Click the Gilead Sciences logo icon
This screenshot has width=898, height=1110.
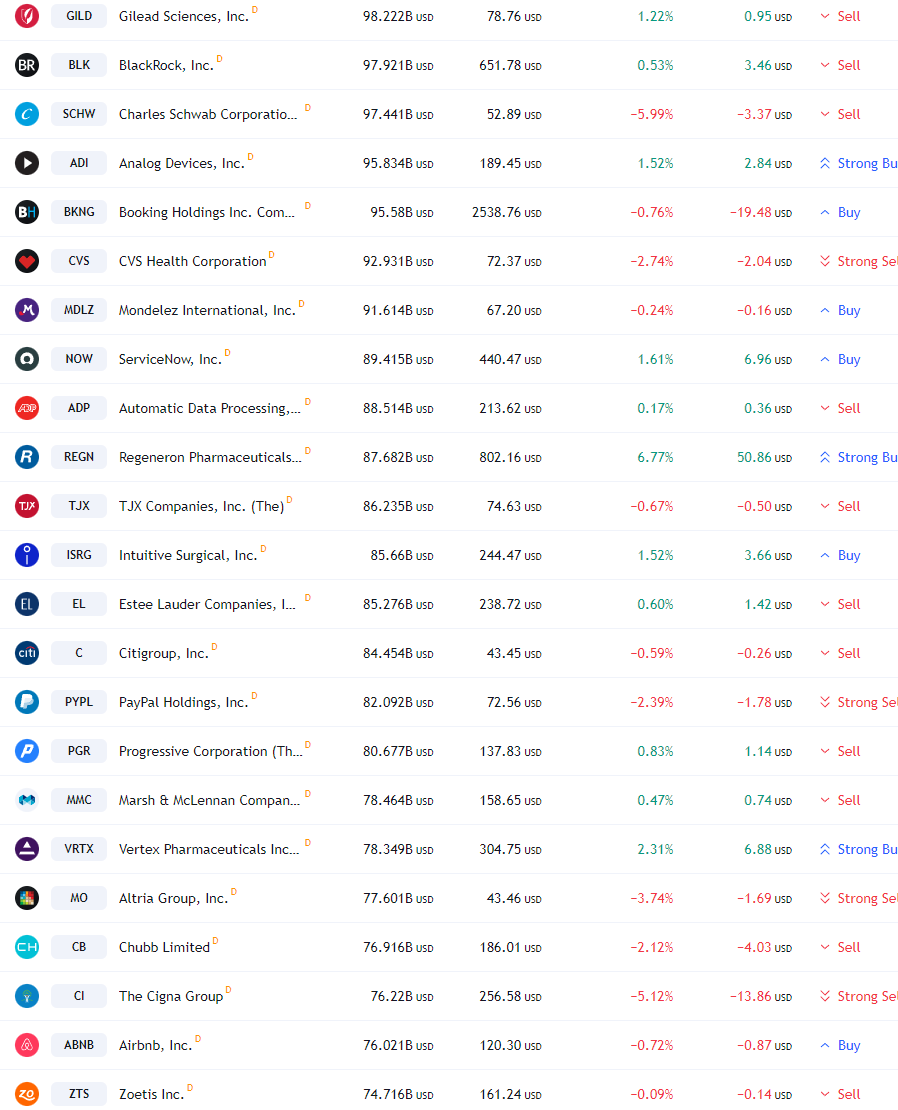coord(27,16)
